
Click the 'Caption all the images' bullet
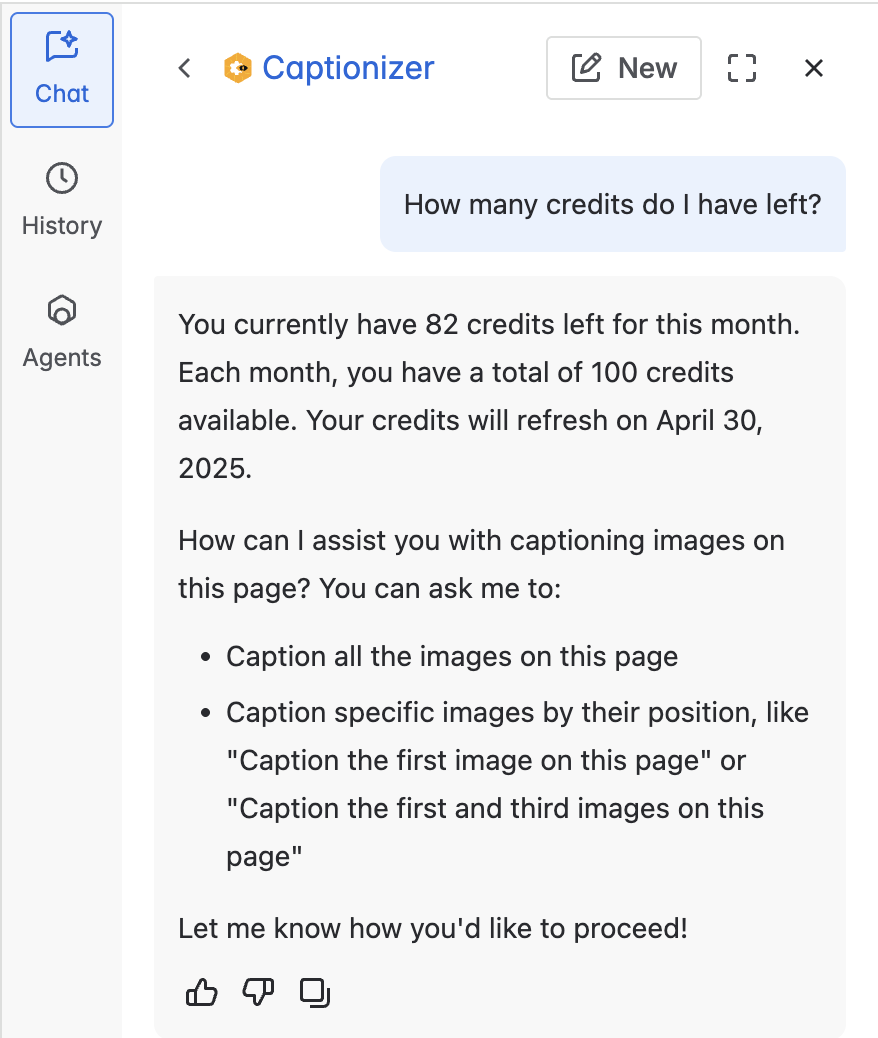tap(452, 657)
